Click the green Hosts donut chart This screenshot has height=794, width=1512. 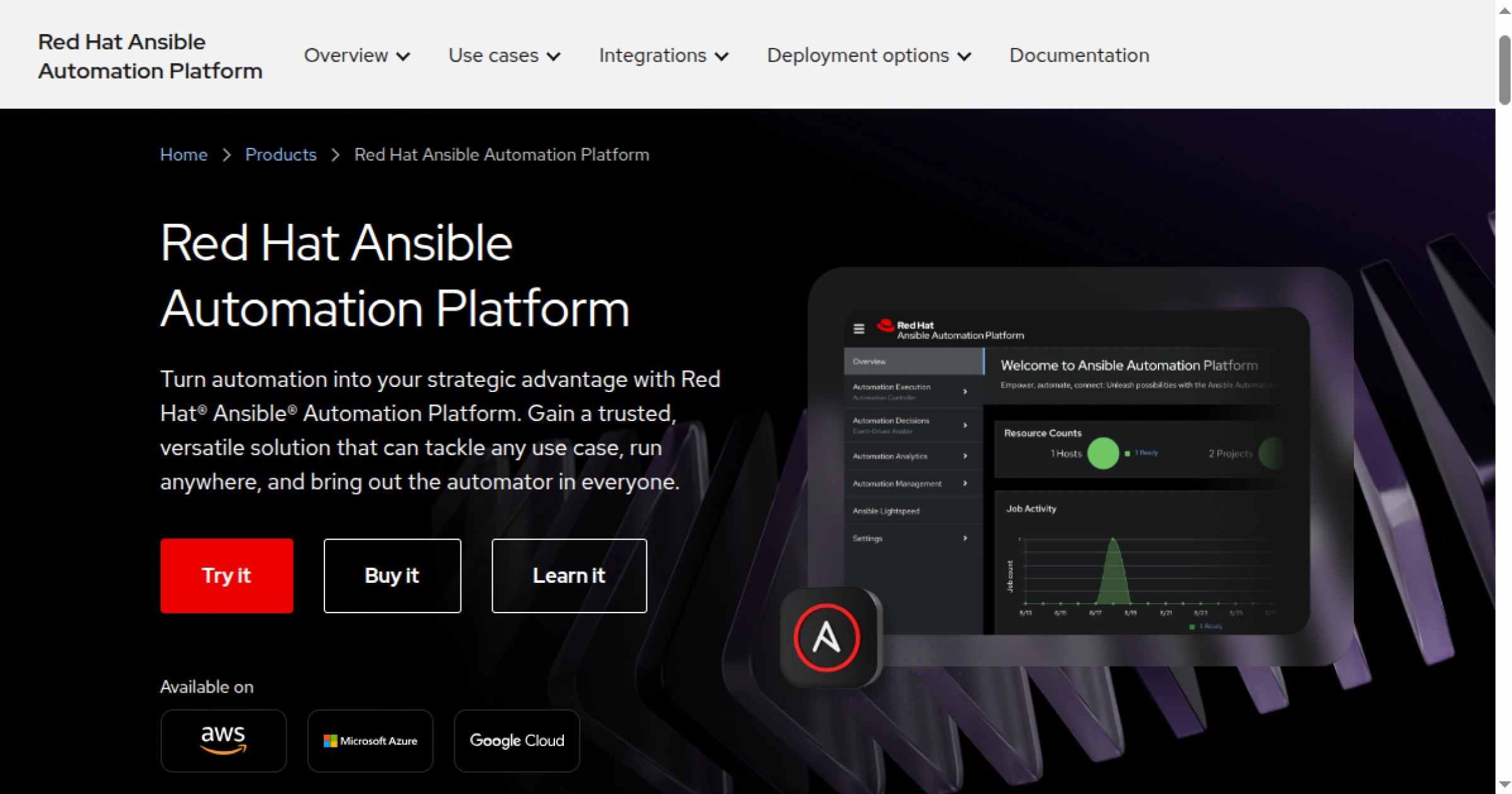point(1103,453)
